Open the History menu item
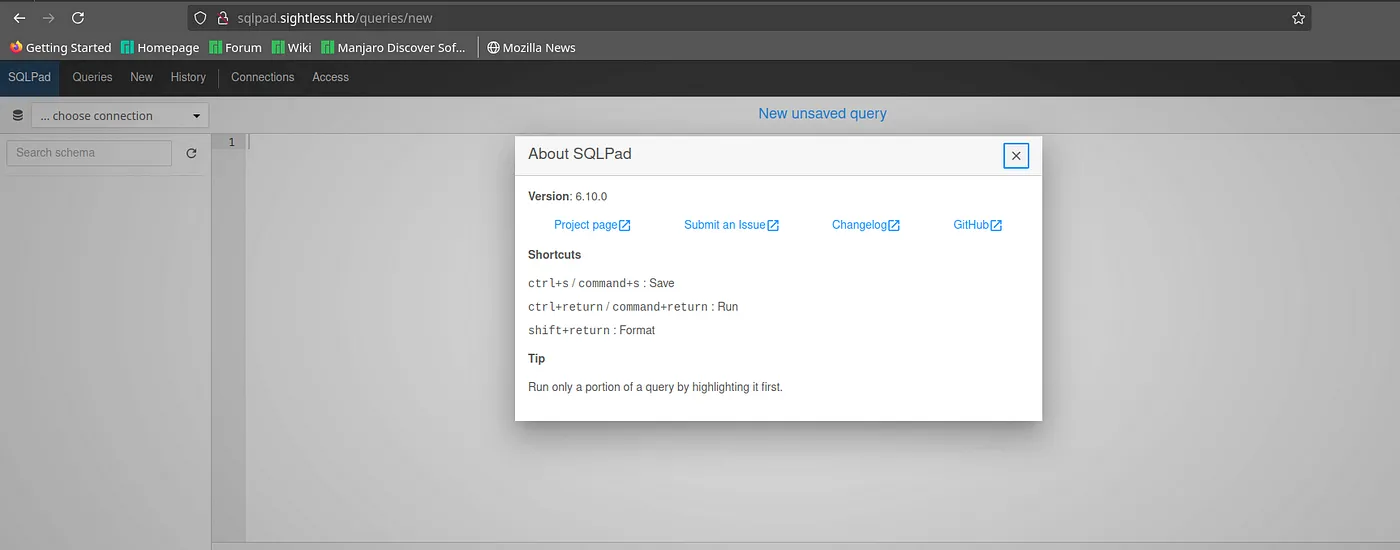This screenshot has width=1400, height=550. click(188, 77)
